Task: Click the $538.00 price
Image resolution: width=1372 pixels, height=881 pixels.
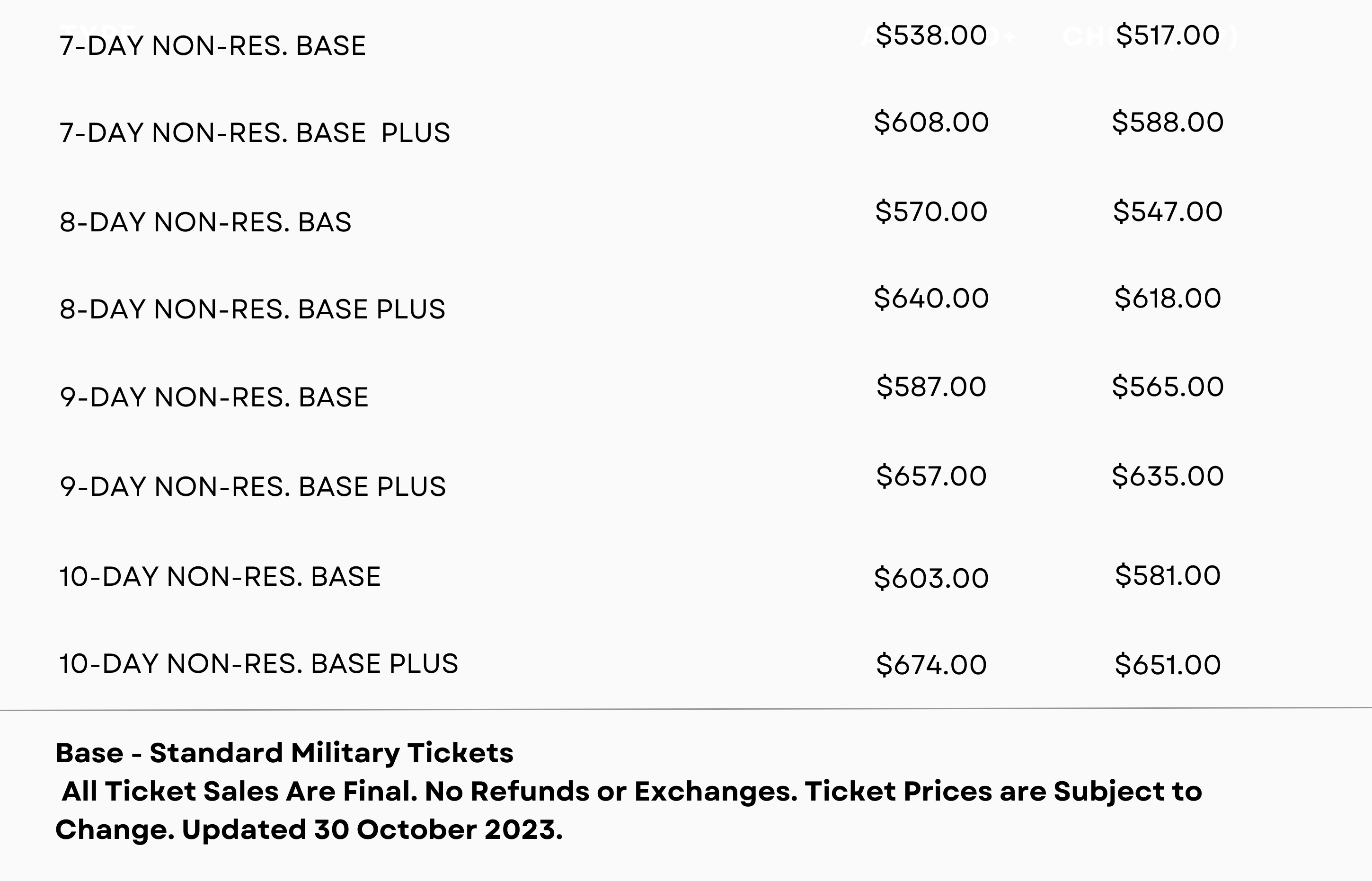Action: (931, 35)
